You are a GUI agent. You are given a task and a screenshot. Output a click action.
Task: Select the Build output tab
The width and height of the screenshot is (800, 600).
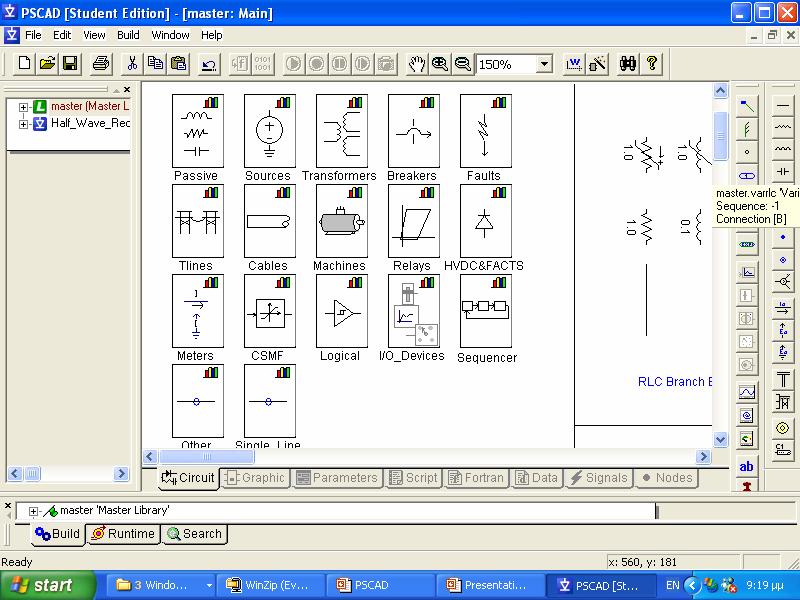58,534
